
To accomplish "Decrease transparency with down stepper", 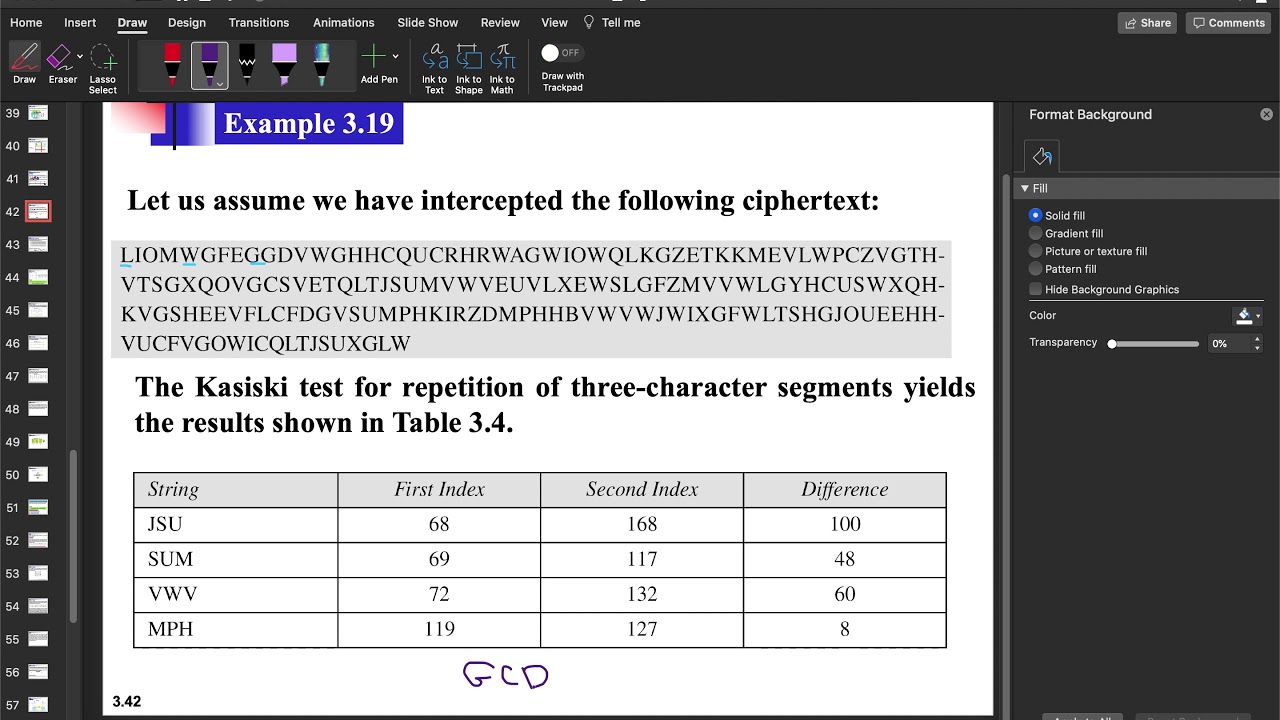I will (x=1257, y=348).
